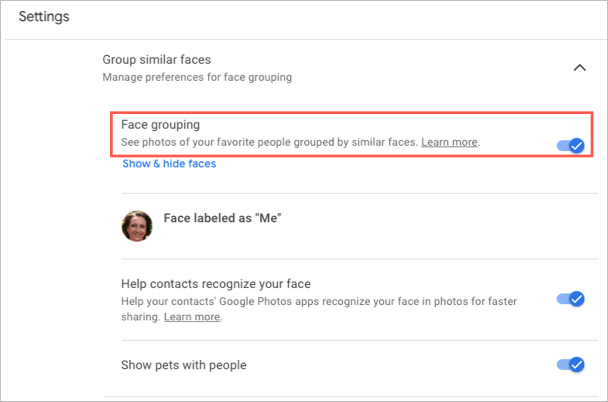The image size is (608, 402).
Task: Click the profile face avatar thumbnail
Action: click(137, 226)
